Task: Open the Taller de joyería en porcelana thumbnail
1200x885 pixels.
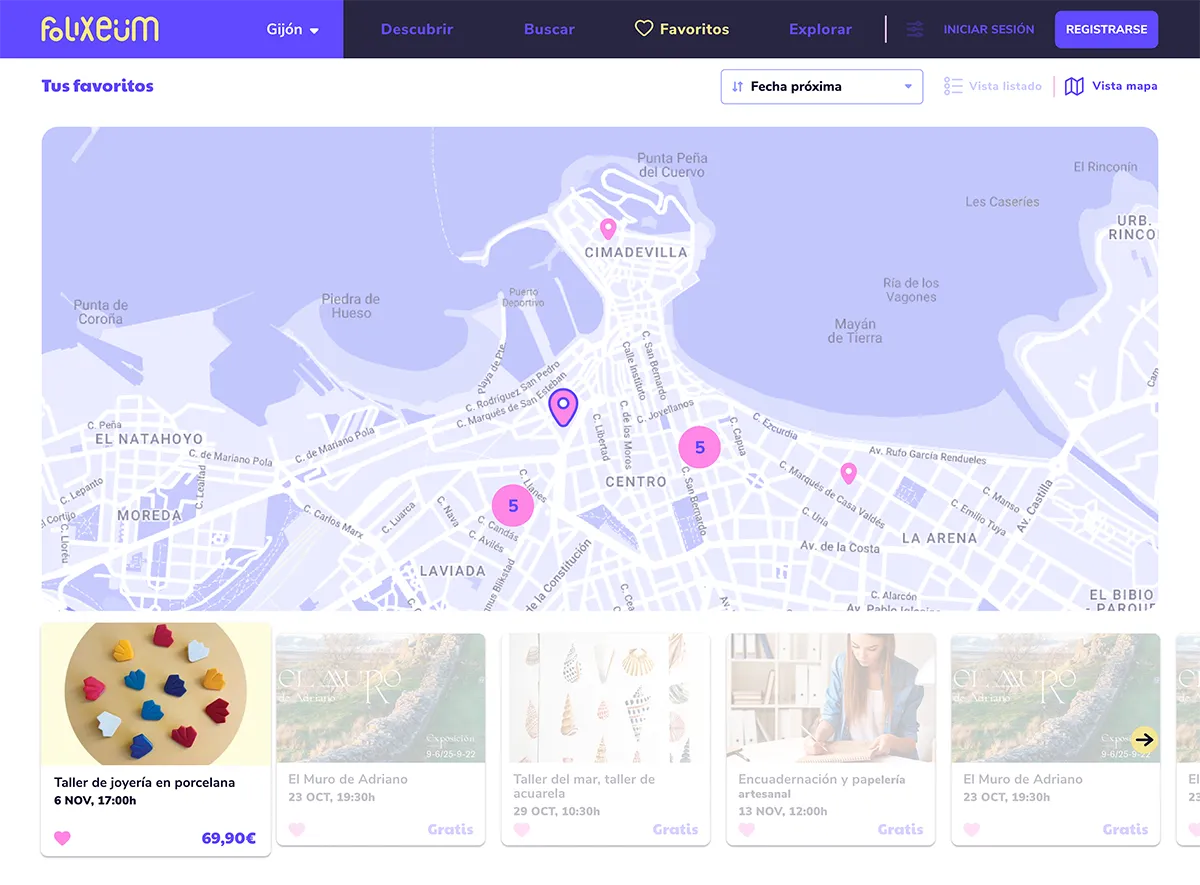Action: pyautogui.click(x=156, y=694)
